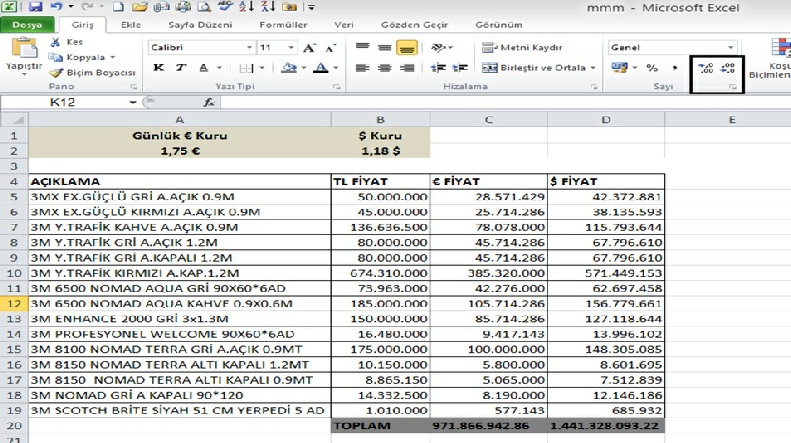Apply comma style number format
Screen dimensions: 791x443
pyautogui.click(x=675, y=68)
